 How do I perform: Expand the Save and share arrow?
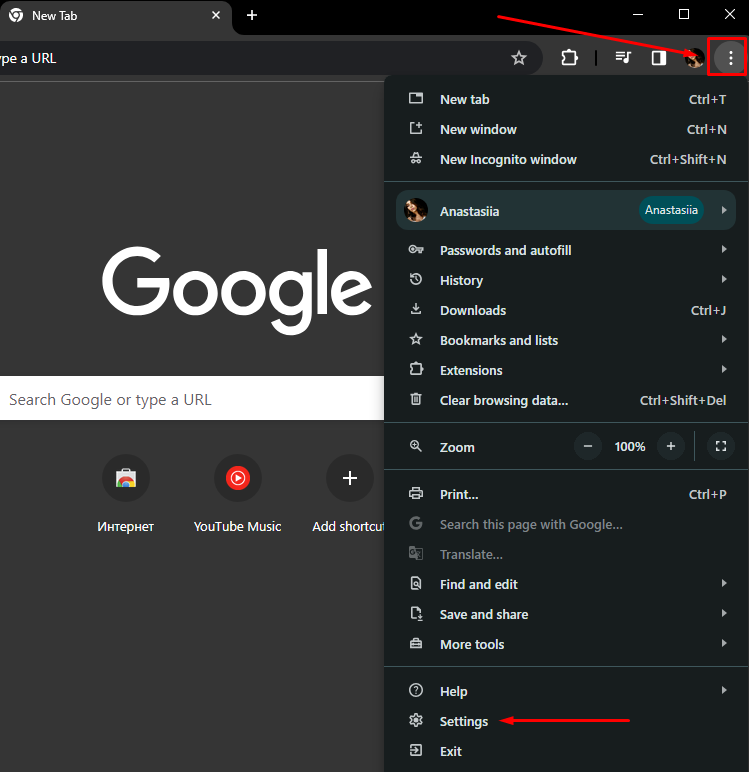(724, 613)
